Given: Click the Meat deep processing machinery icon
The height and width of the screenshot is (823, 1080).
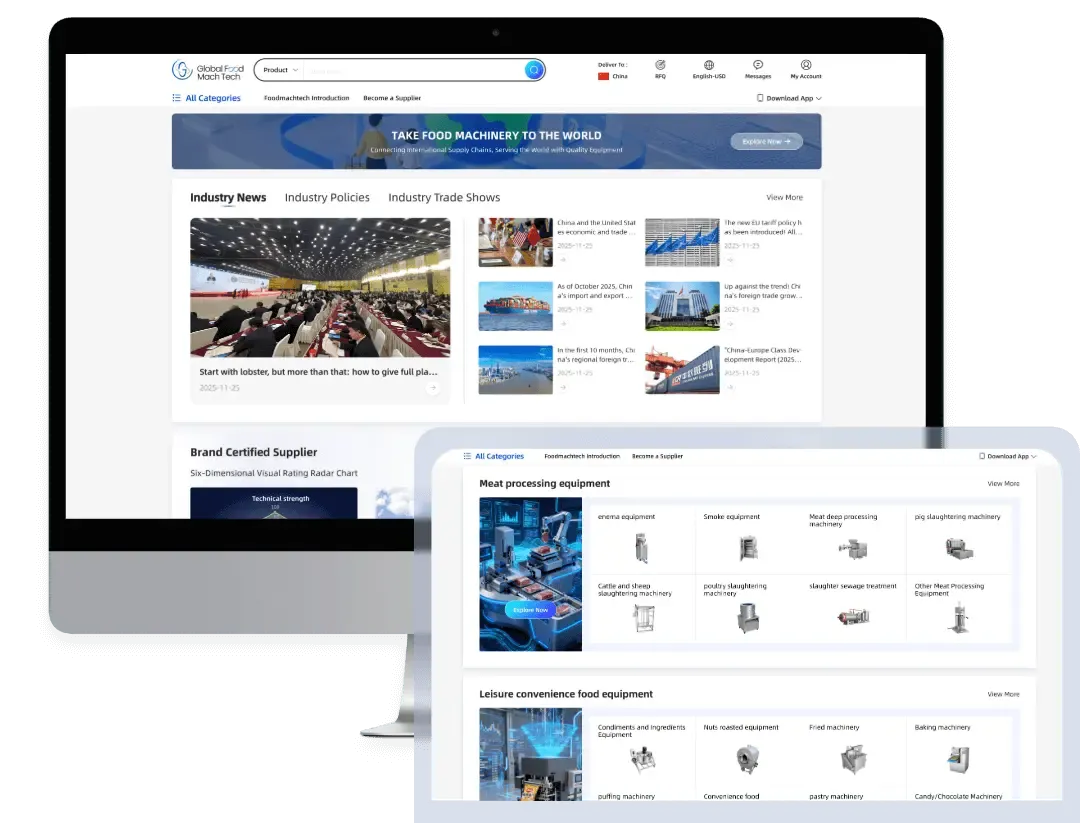Looking at the screenshot, I should [x=853, y=549].
